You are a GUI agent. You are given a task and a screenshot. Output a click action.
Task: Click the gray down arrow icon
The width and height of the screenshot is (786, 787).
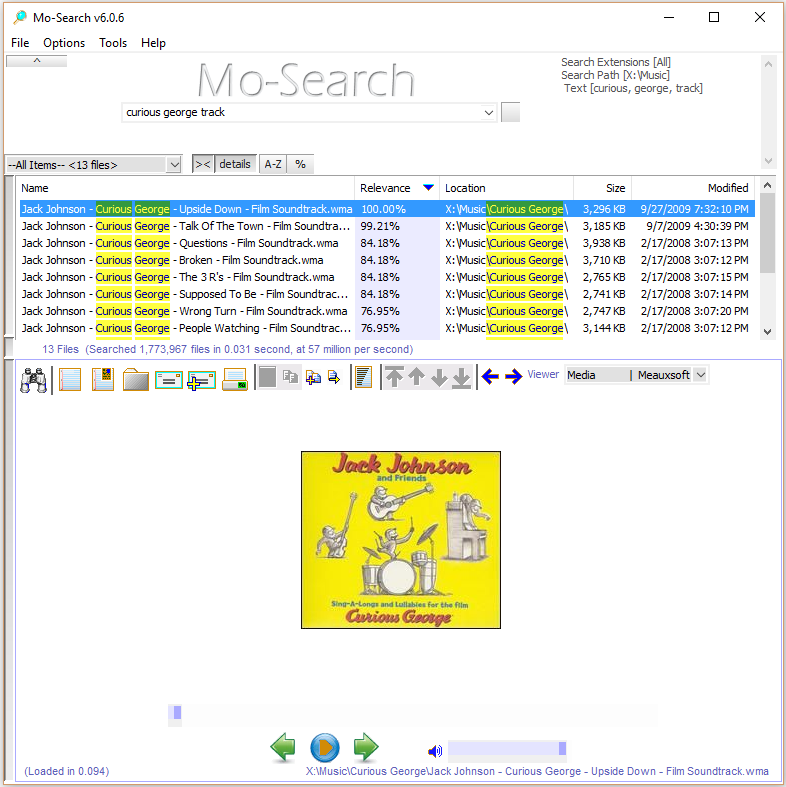point(439,378)
